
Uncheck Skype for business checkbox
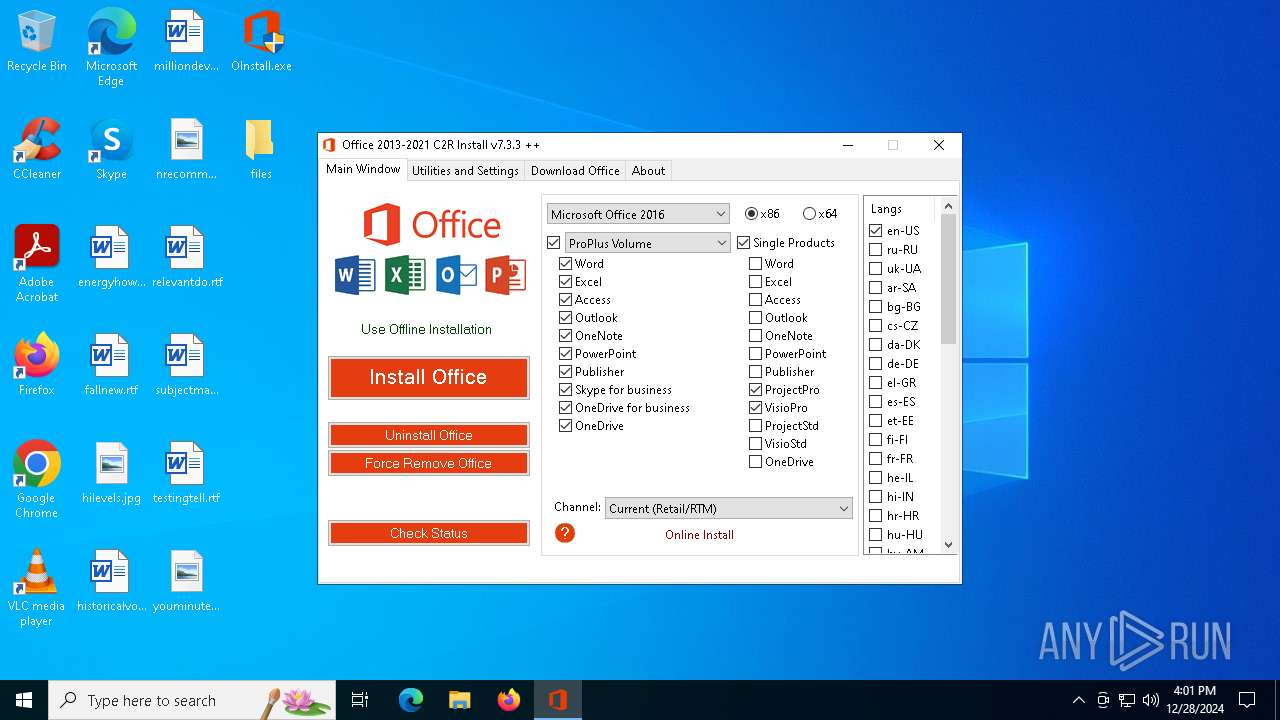click(x=566, y=390)
